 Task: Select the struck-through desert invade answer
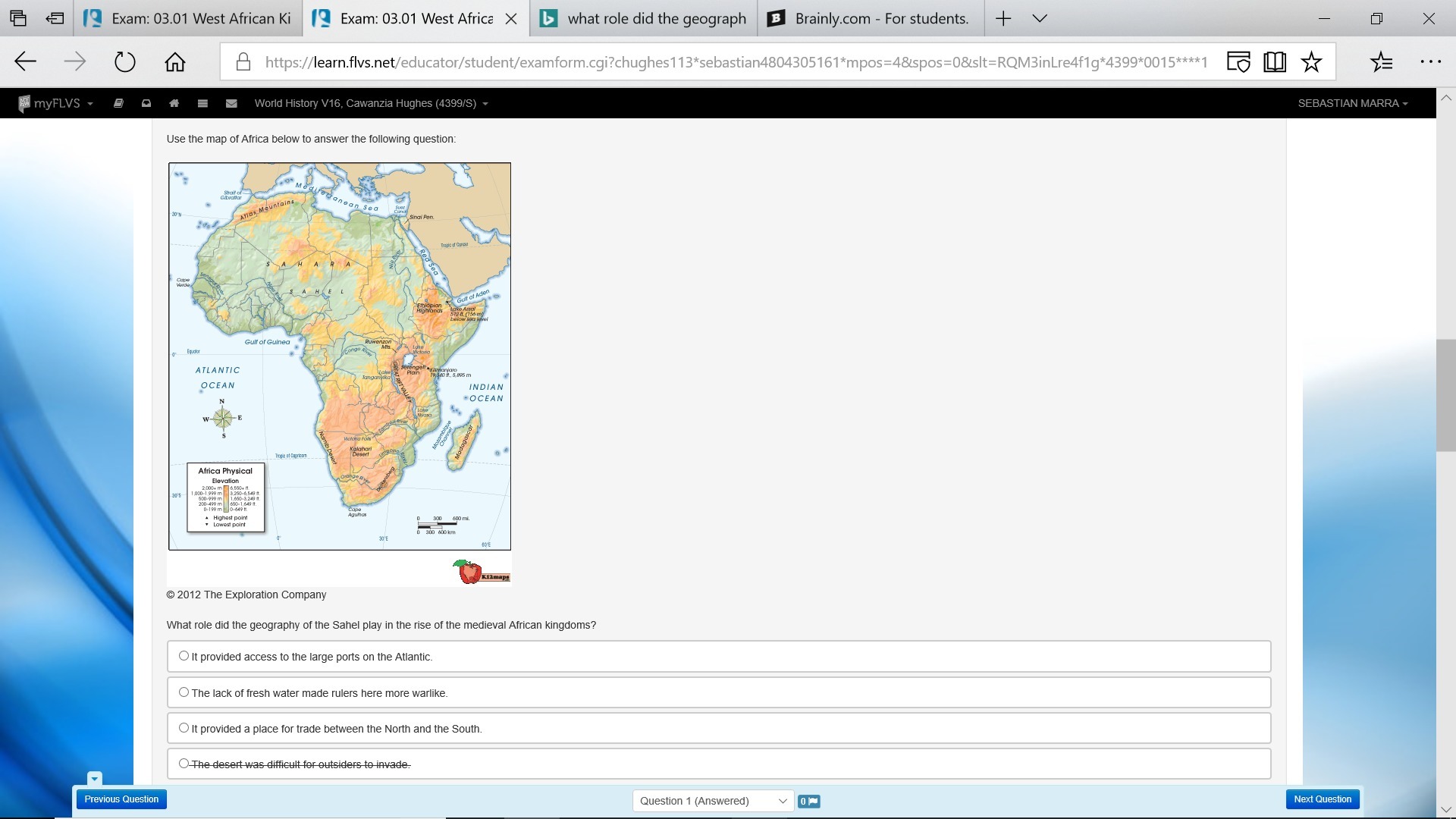[184, 764]
